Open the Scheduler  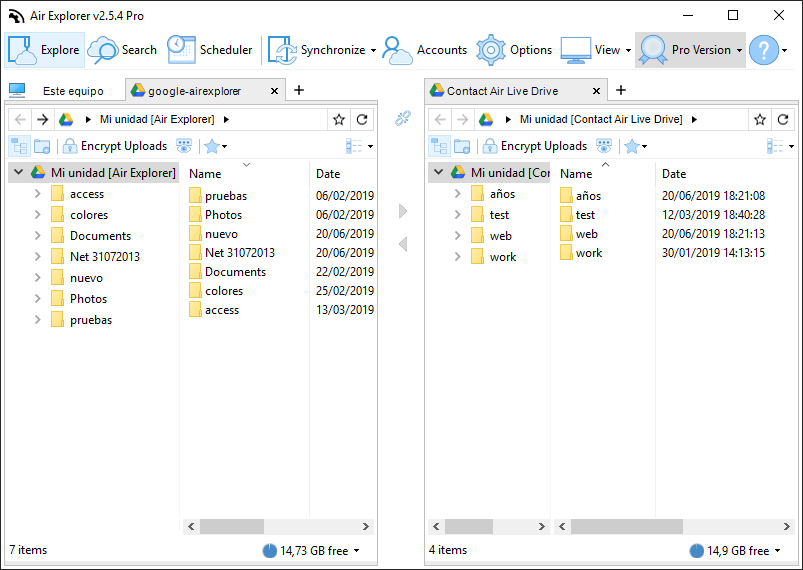point(210,50)
